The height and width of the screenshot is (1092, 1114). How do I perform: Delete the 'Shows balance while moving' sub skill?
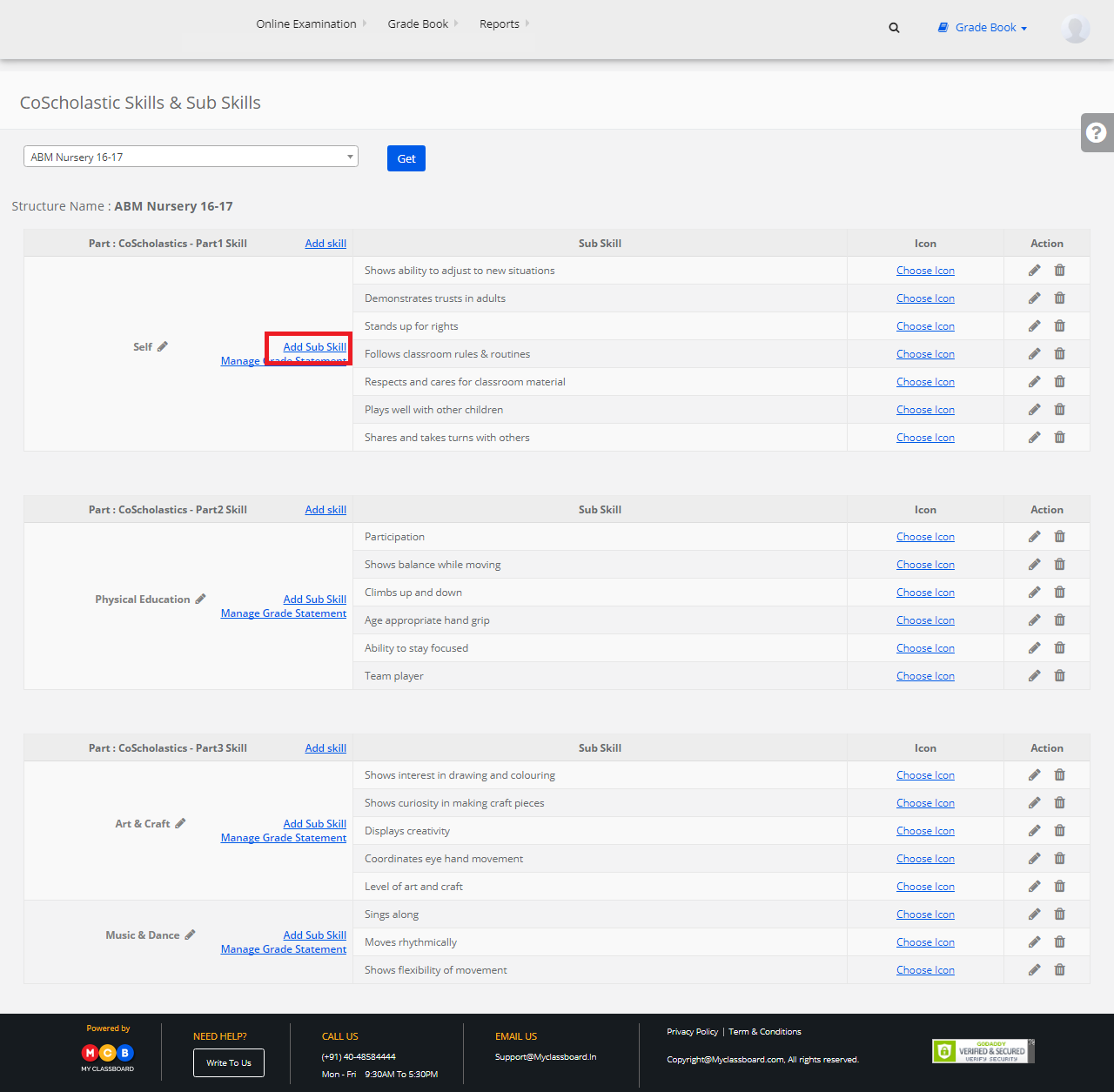(1059, 565)
